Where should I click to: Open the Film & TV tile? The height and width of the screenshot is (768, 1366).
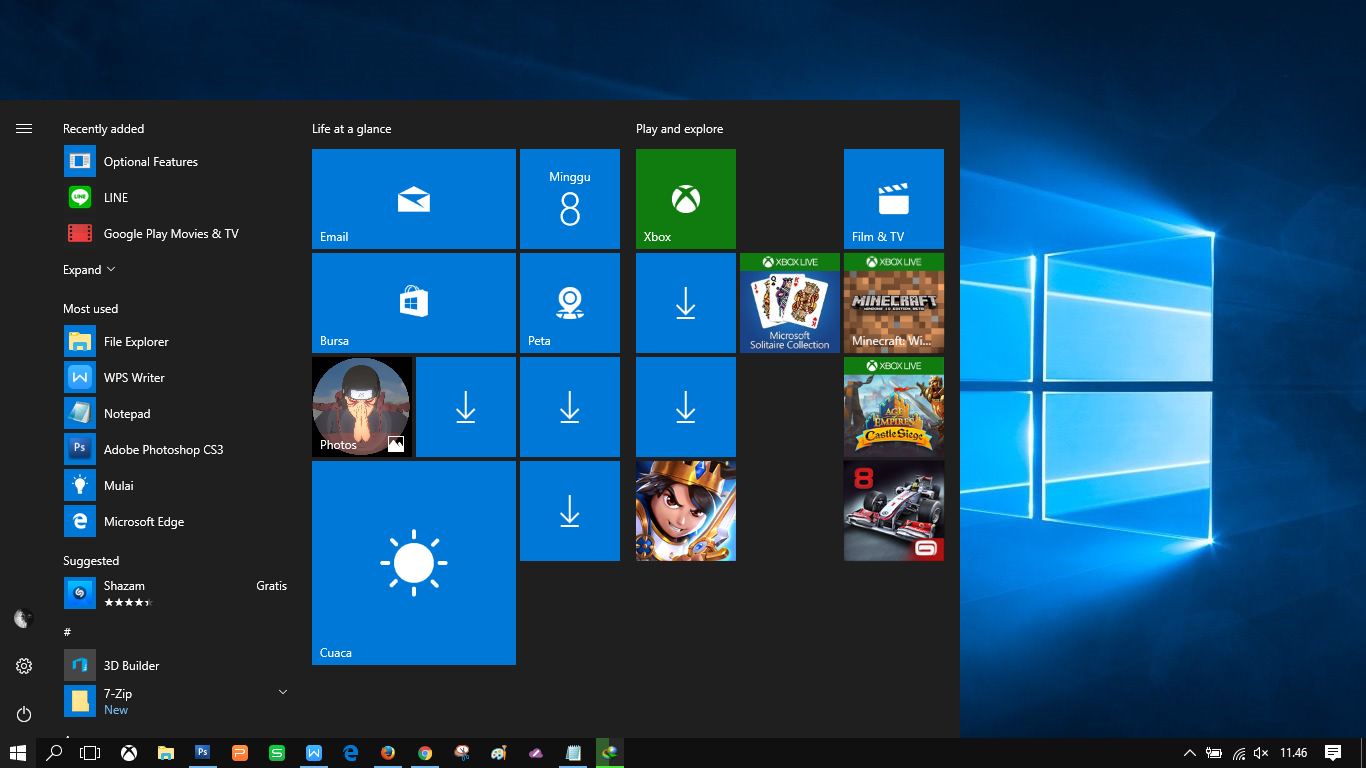[894, 199]
